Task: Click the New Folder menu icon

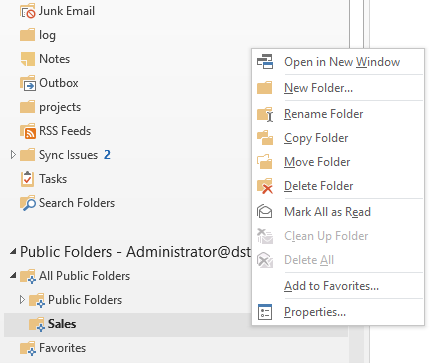Action: coord(265,88)
